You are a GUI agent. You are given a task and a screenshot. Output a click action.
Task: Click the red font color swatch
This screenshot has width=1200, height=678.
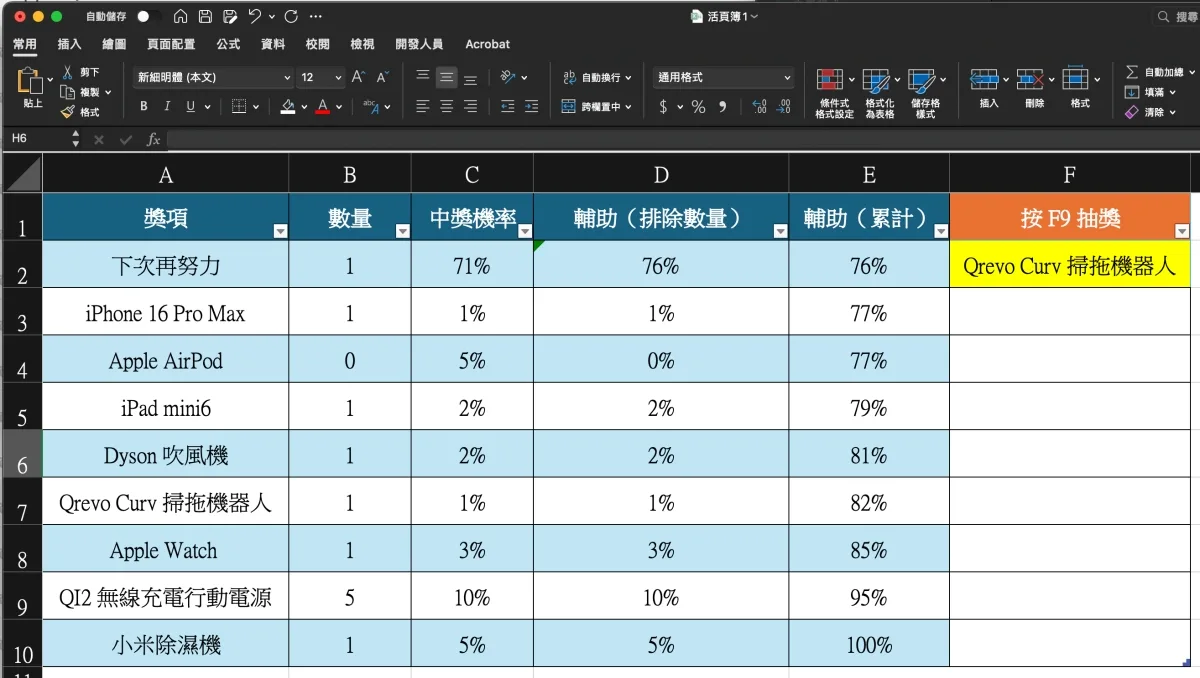(322, 107)
